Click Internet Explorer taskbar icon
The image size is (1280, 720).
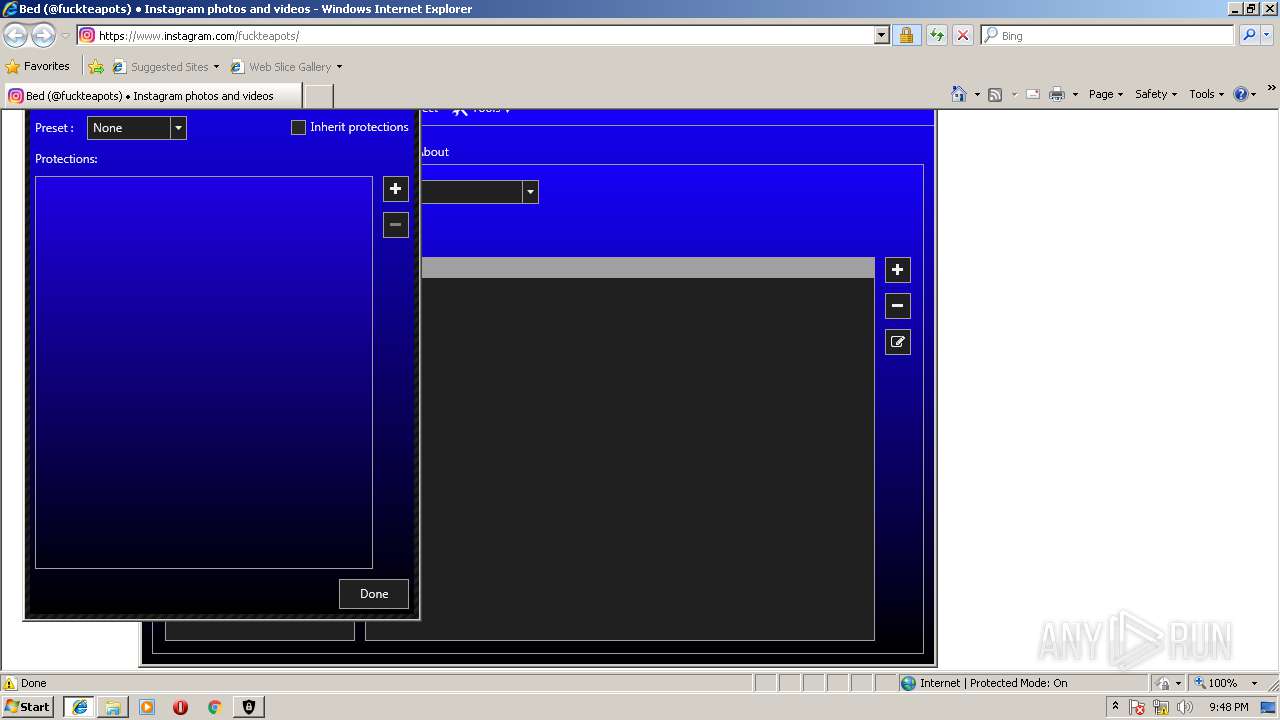[x=79, y=707]
